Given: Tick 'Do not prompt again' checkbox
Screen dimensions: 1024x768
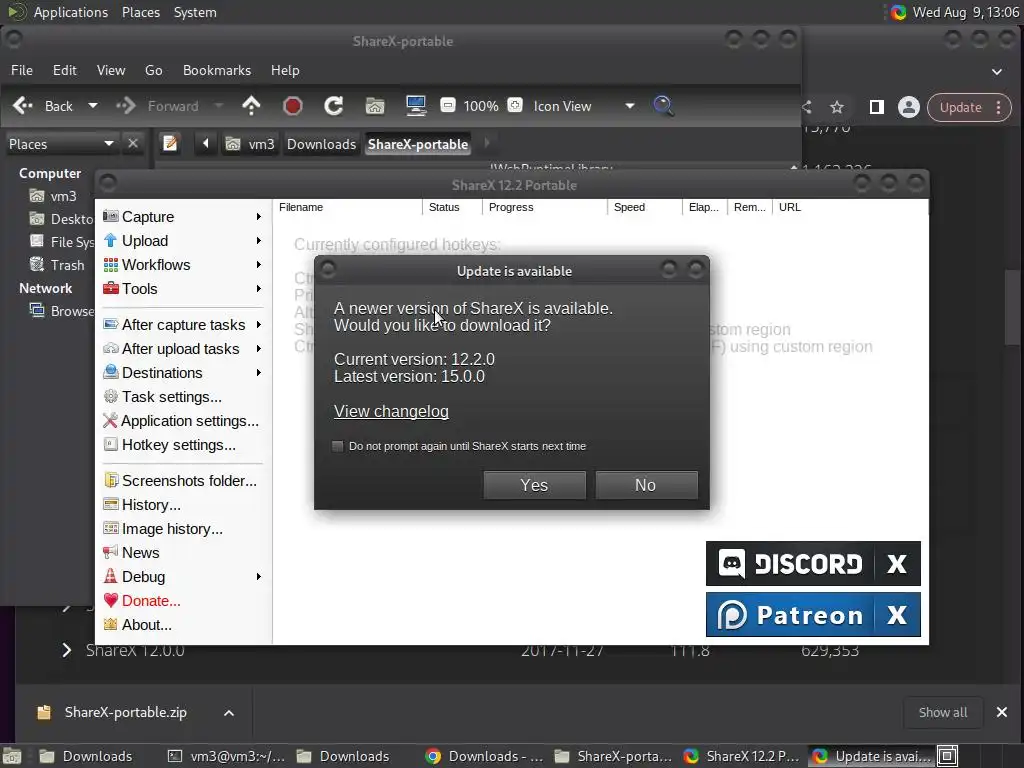Looking at the screenshot, I should 338,446.
